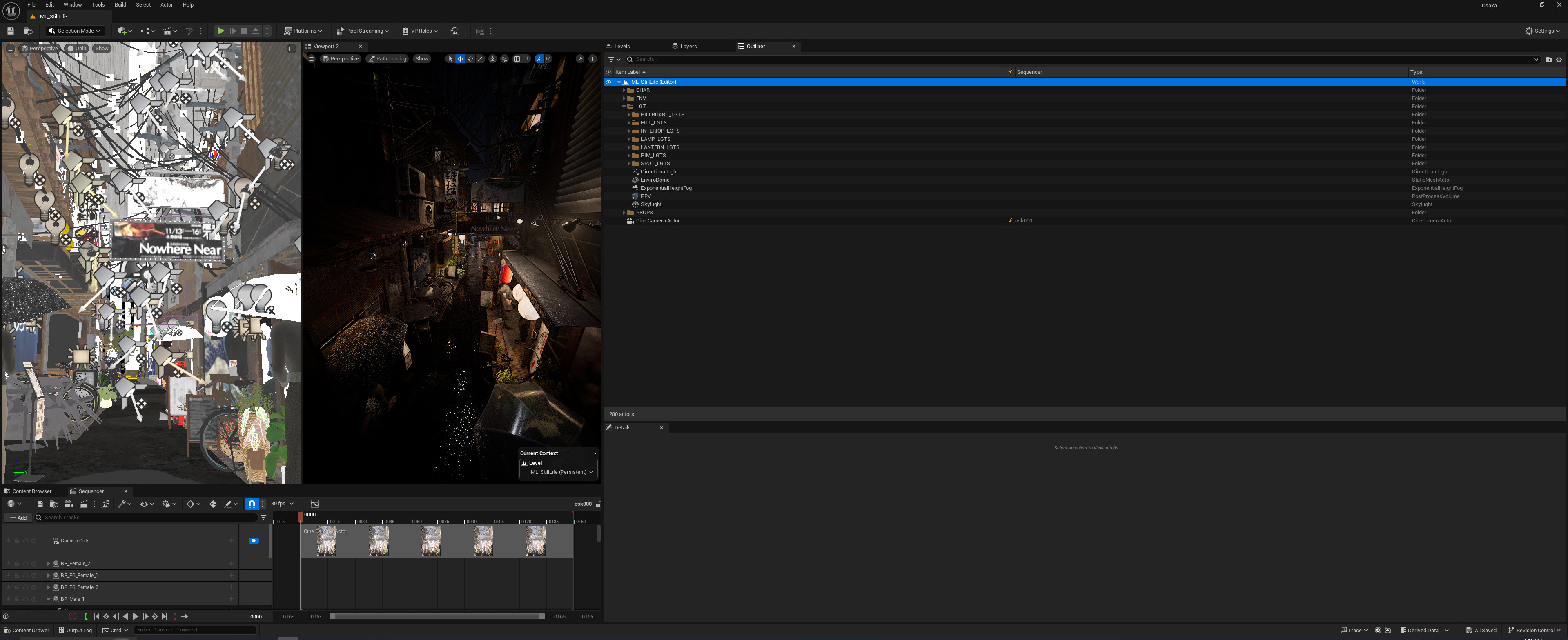Open the File menu
Screen dimensions: 1568x640
click(31, 5)
